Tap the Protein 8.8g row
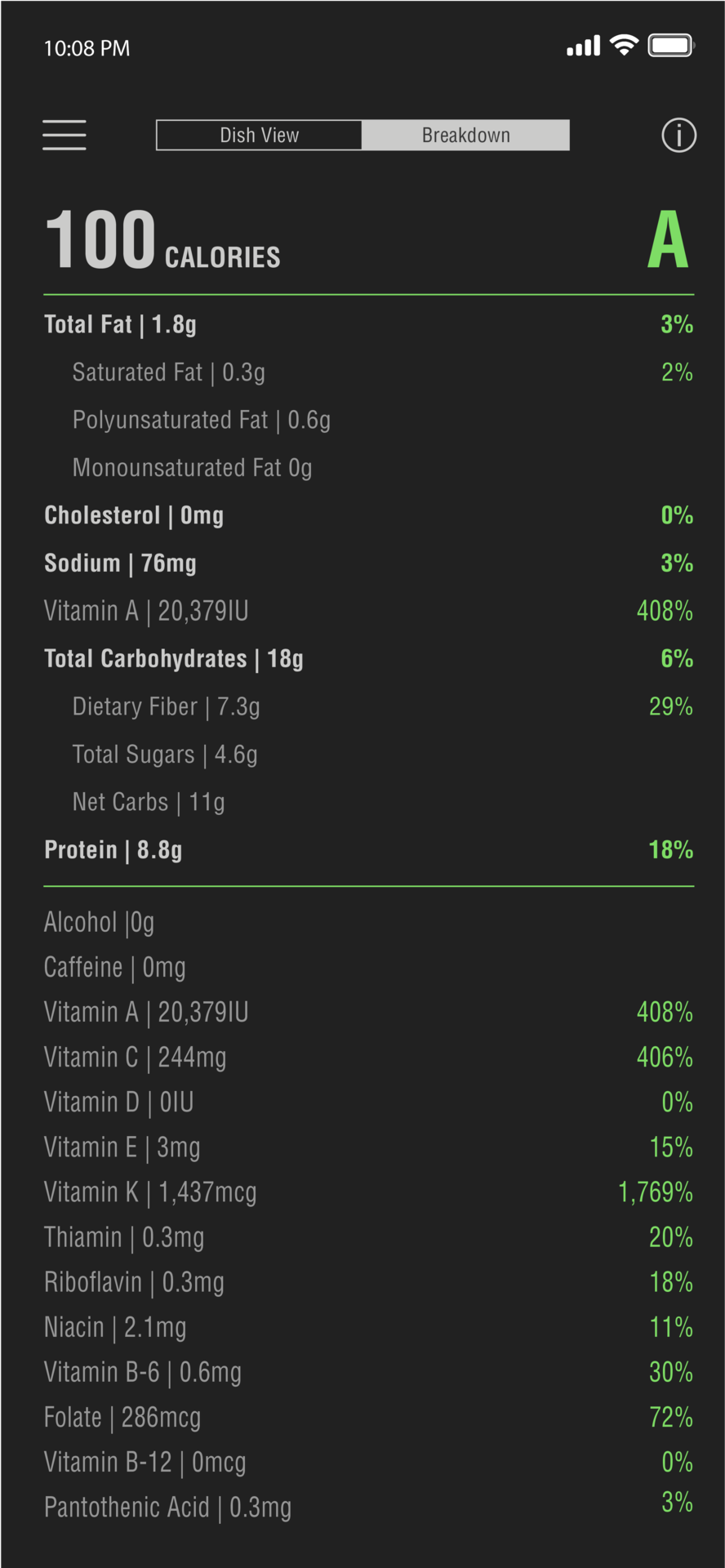 368,850
